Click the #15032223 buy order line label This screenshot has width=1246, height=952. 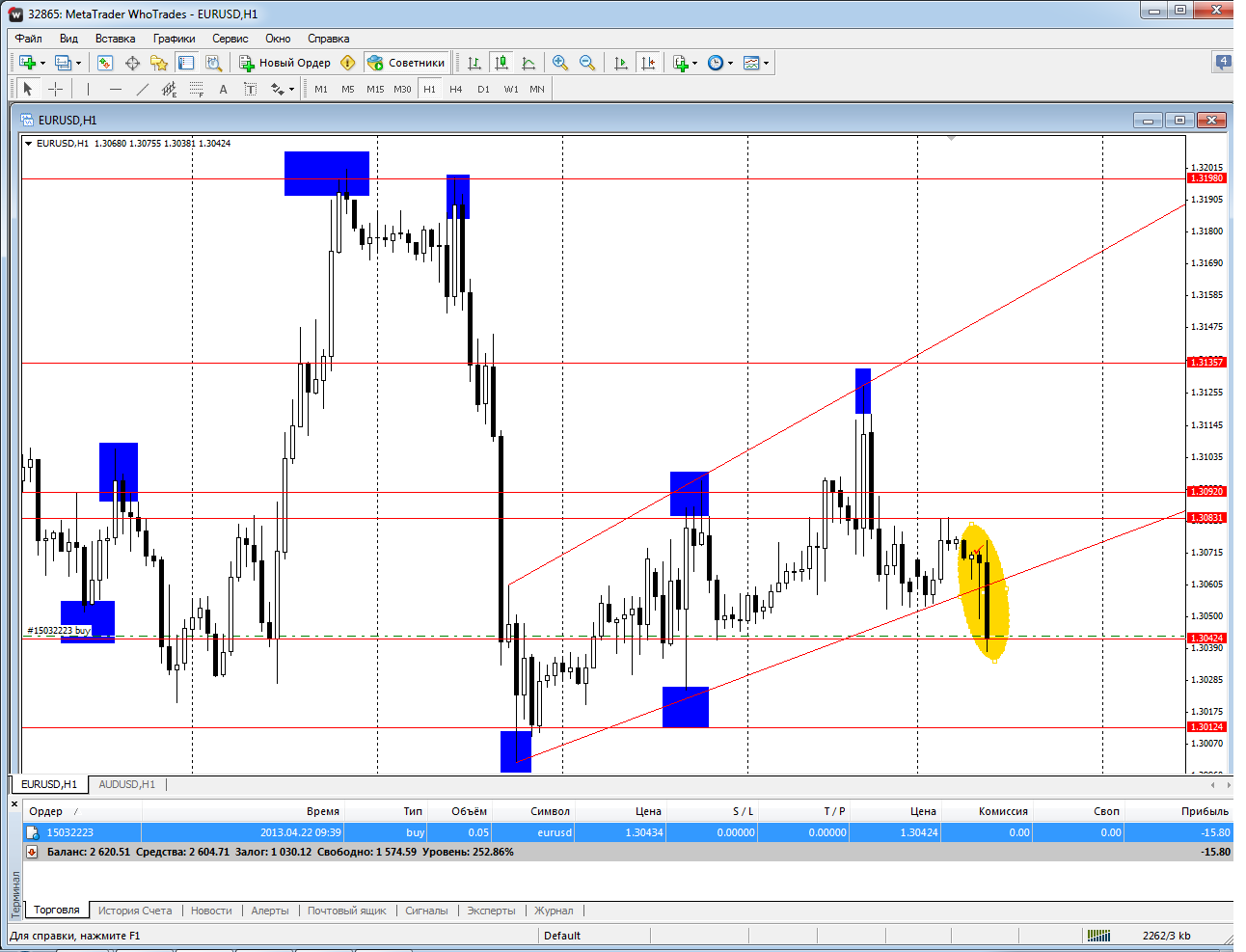[58, 631]
